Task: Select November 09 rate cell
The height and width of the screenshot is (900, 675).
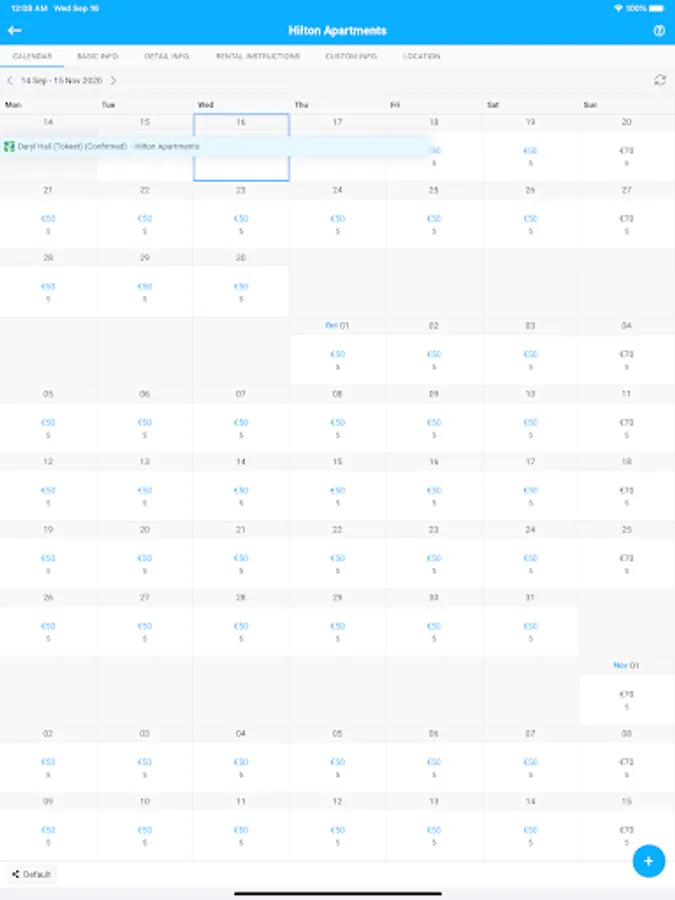Action: tap(48, 836)
